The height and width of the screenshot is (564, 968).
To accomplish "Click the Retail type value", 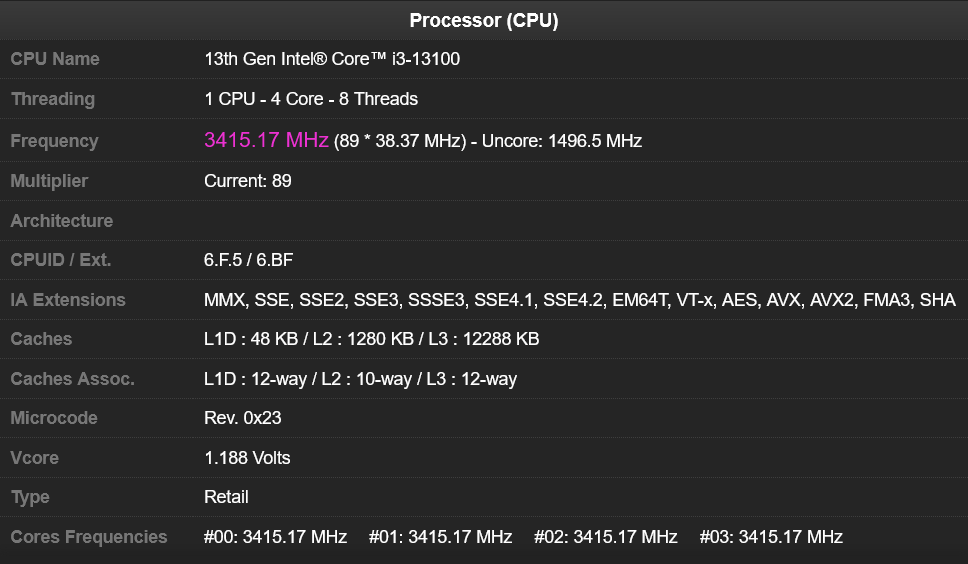I will (226, 497).
